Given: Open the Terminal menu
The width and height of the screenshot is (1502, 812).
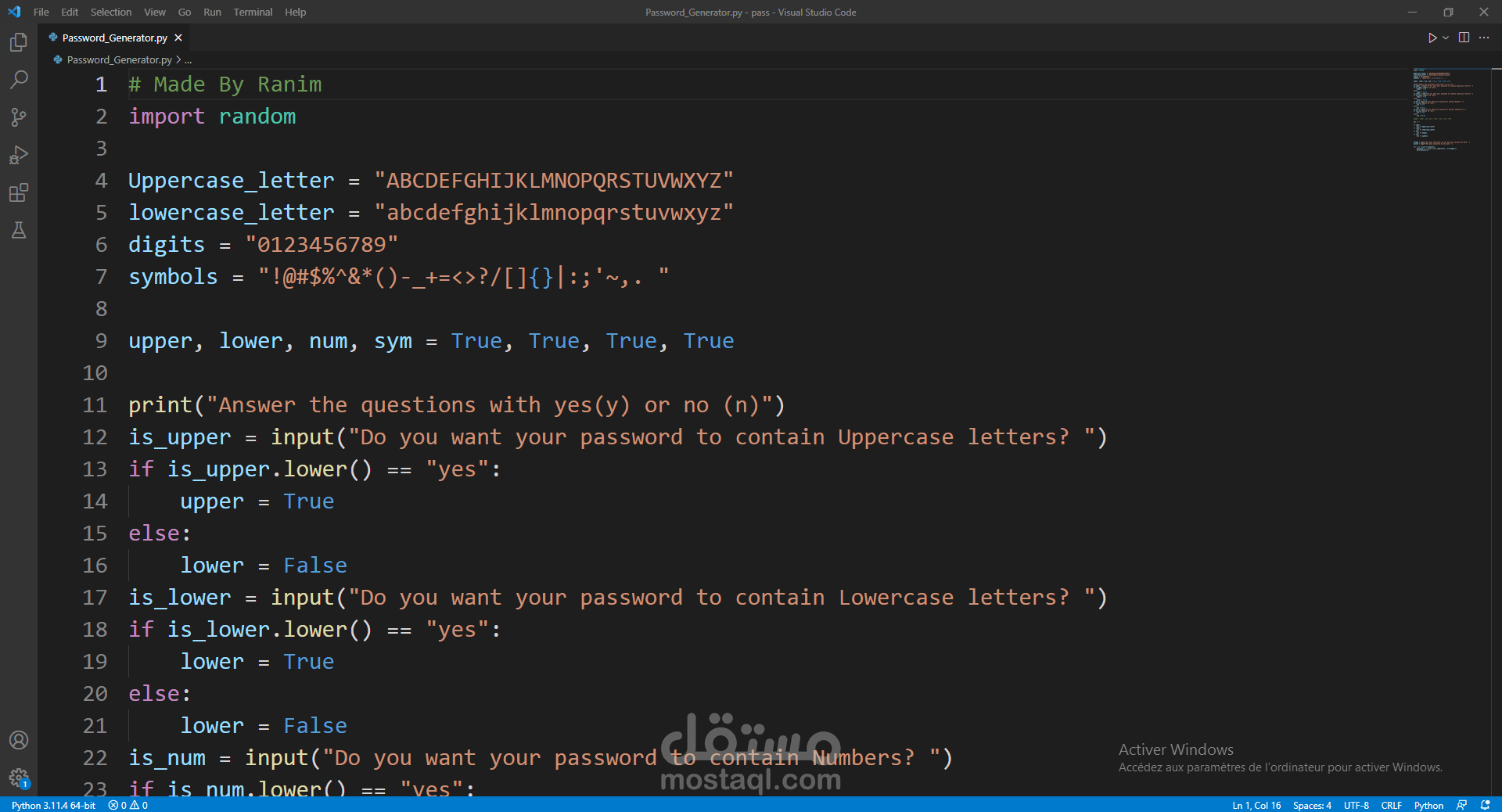Looking at the screenshot, I should 253,12.
